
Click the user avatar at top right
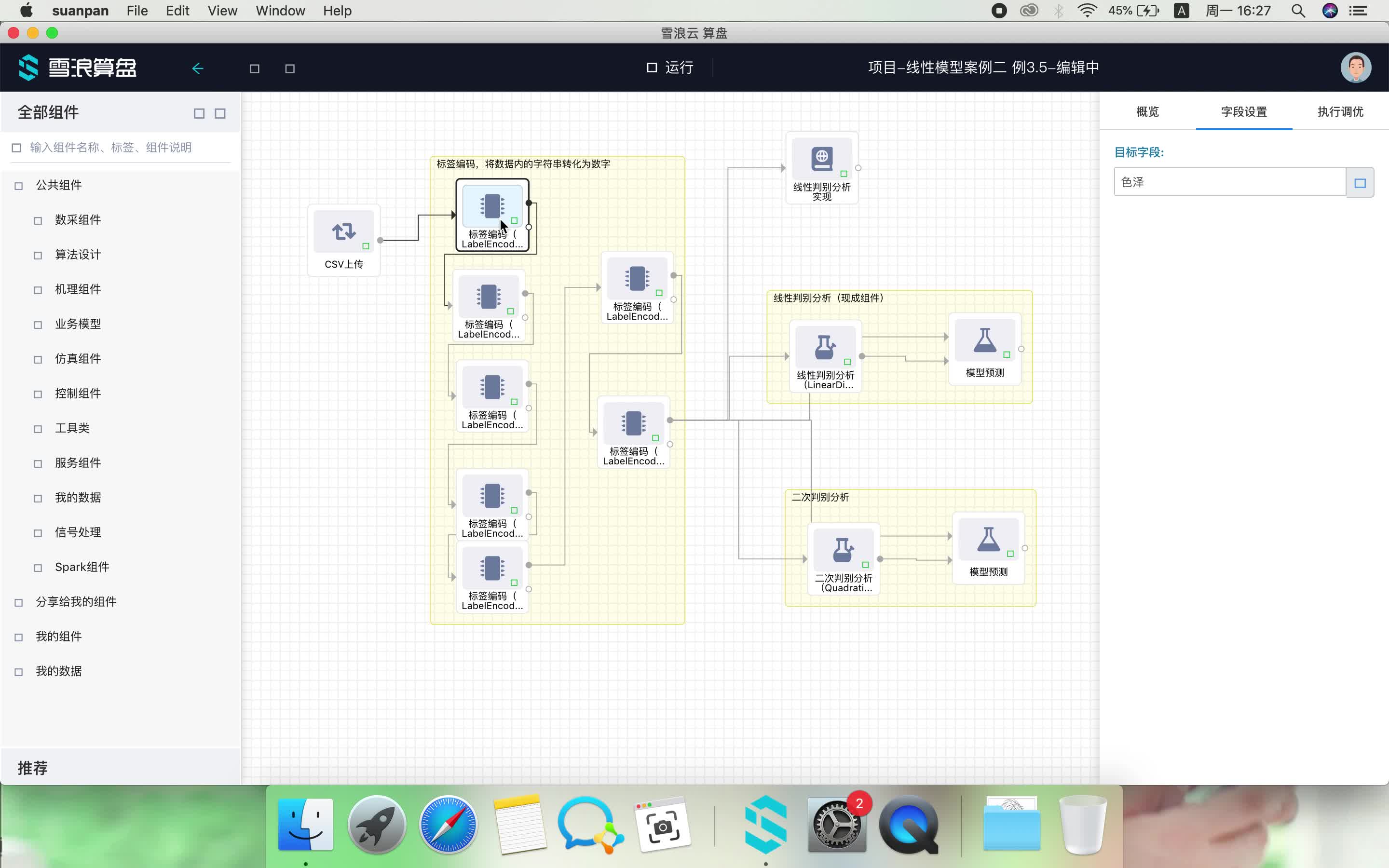tap(1355, 68)
